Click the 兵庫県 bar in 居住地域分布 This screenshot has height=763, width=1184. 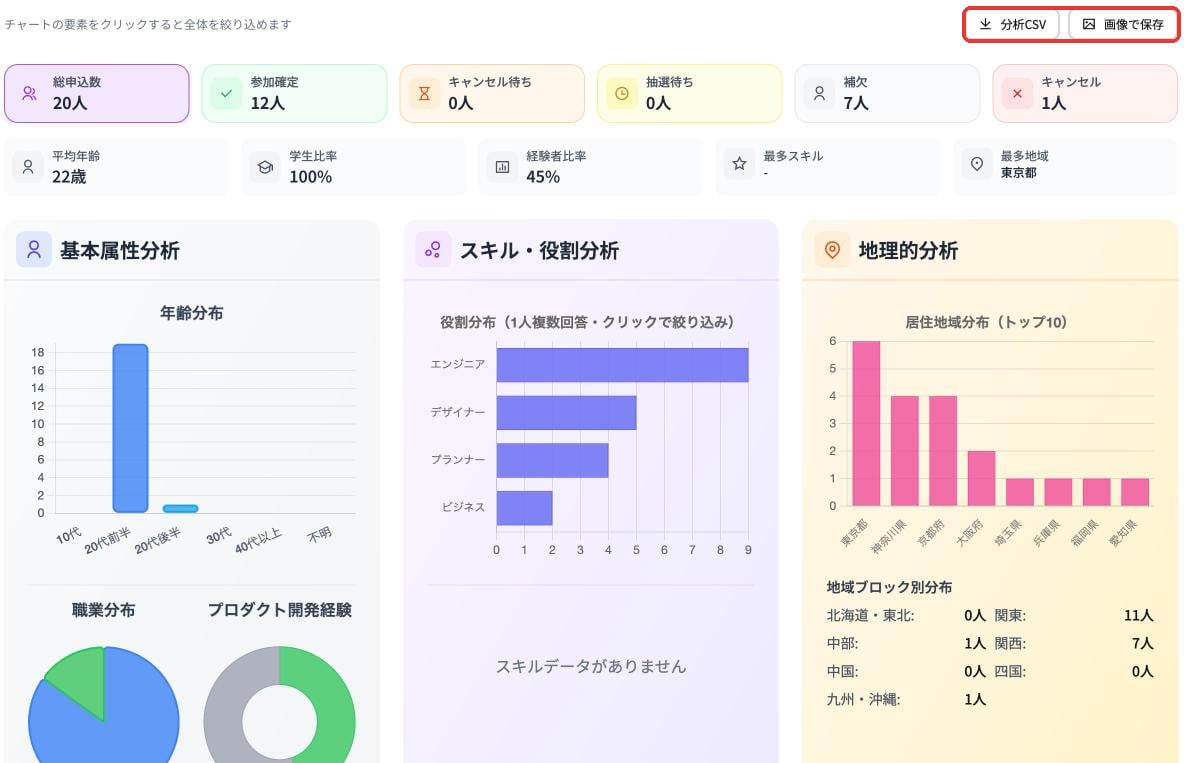(x=1058, y=492)
